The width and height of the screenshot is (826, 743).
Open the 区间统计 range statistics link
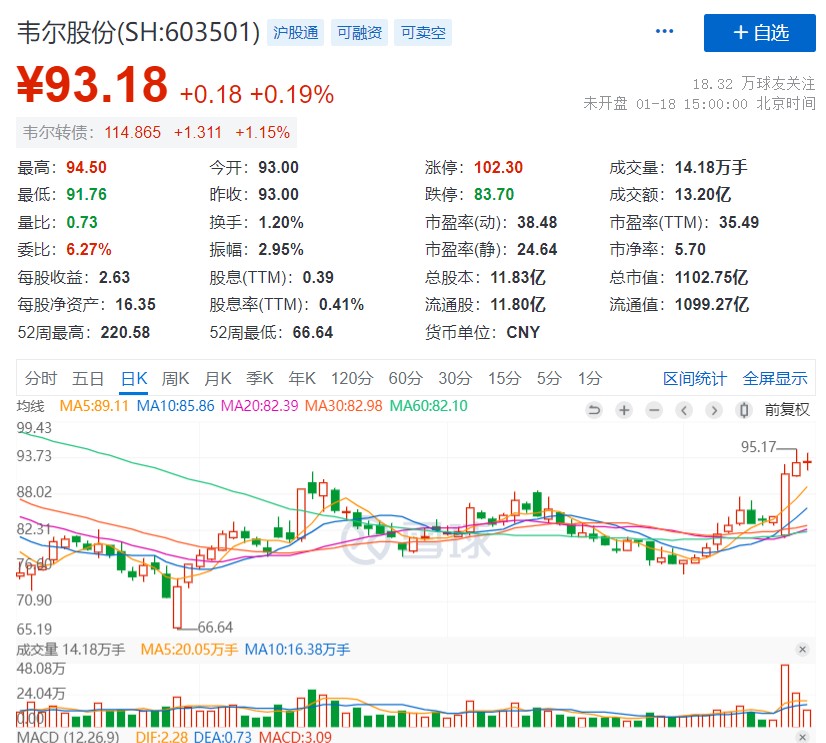[x=695, y=378]
